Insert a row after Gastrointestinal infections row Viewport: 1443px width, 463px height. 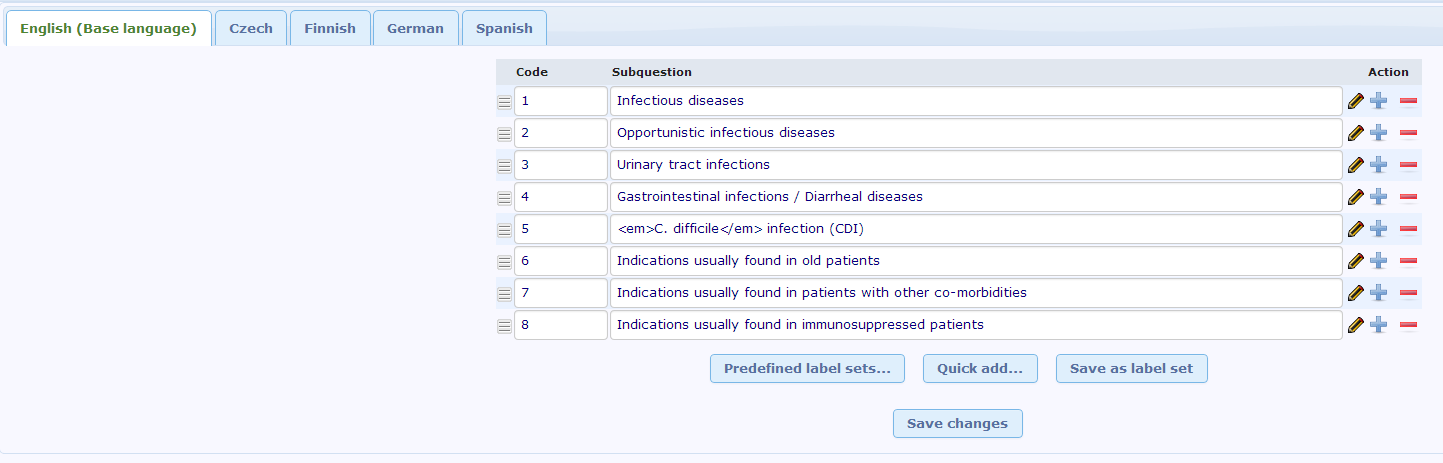tap(1379, 197)
